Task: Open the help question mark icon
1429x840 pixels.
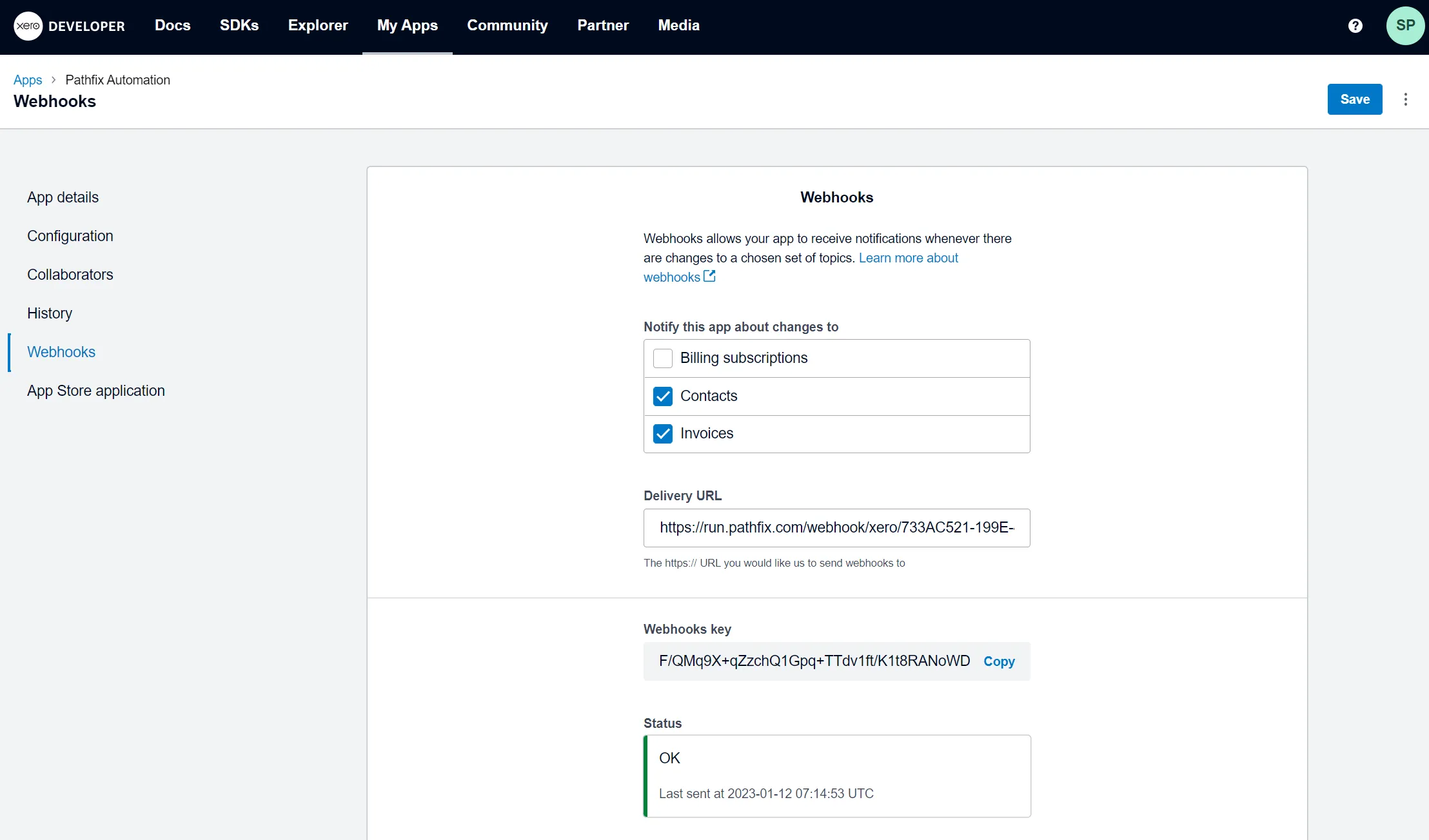Action: [1355, 26]
